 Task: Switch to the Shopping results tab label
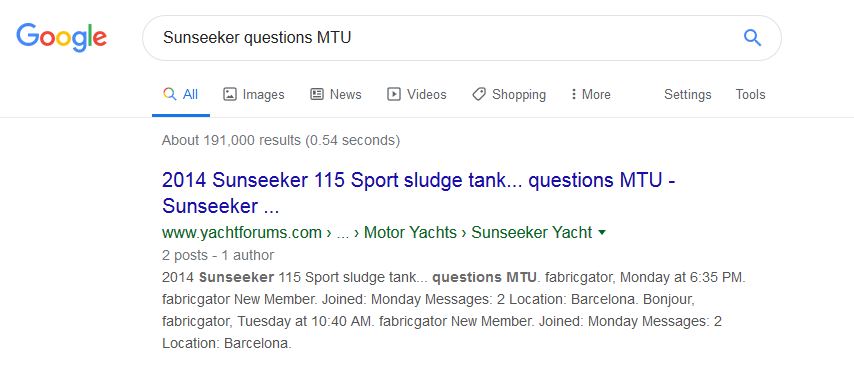coord(518,94)
